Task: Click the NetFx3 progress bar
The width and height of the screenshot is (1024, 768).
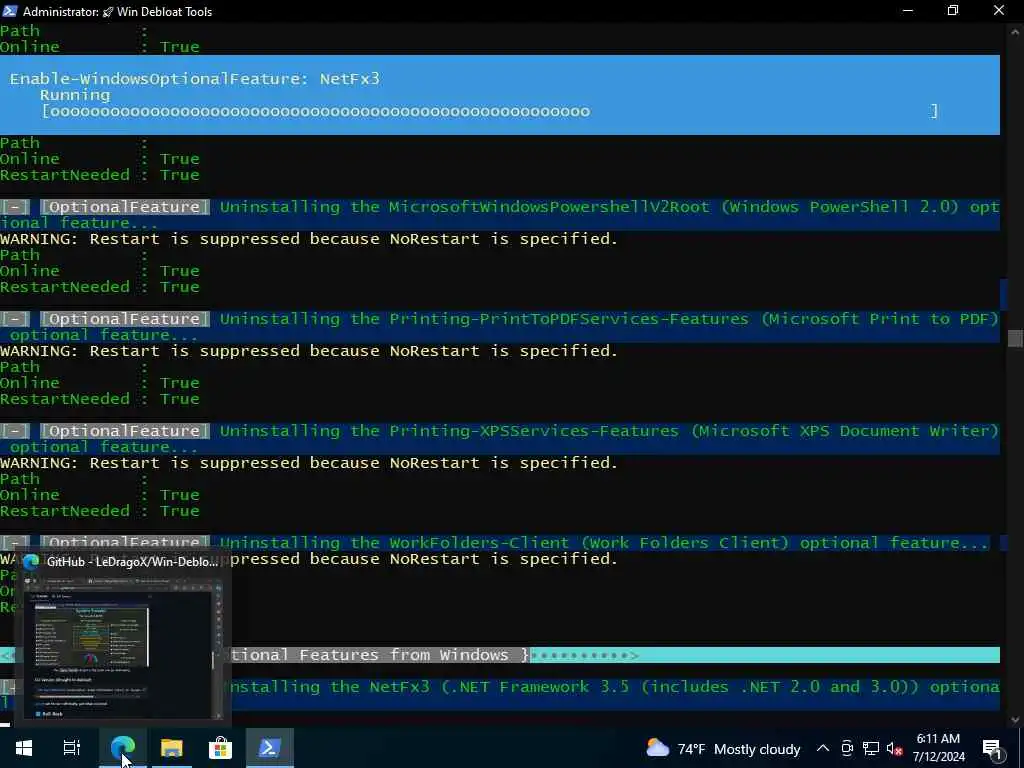Action: coord(490,111)
